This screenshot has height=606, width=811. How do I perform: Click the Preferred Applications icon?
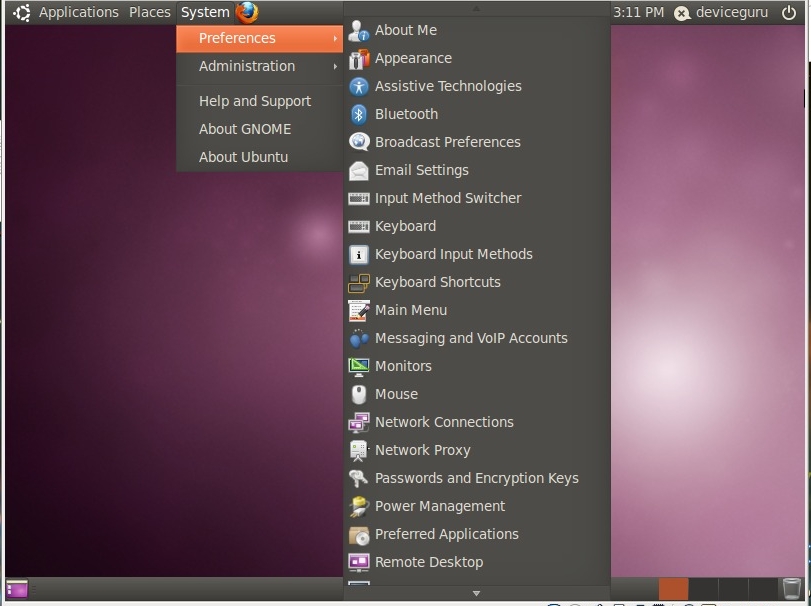[358, 535]
